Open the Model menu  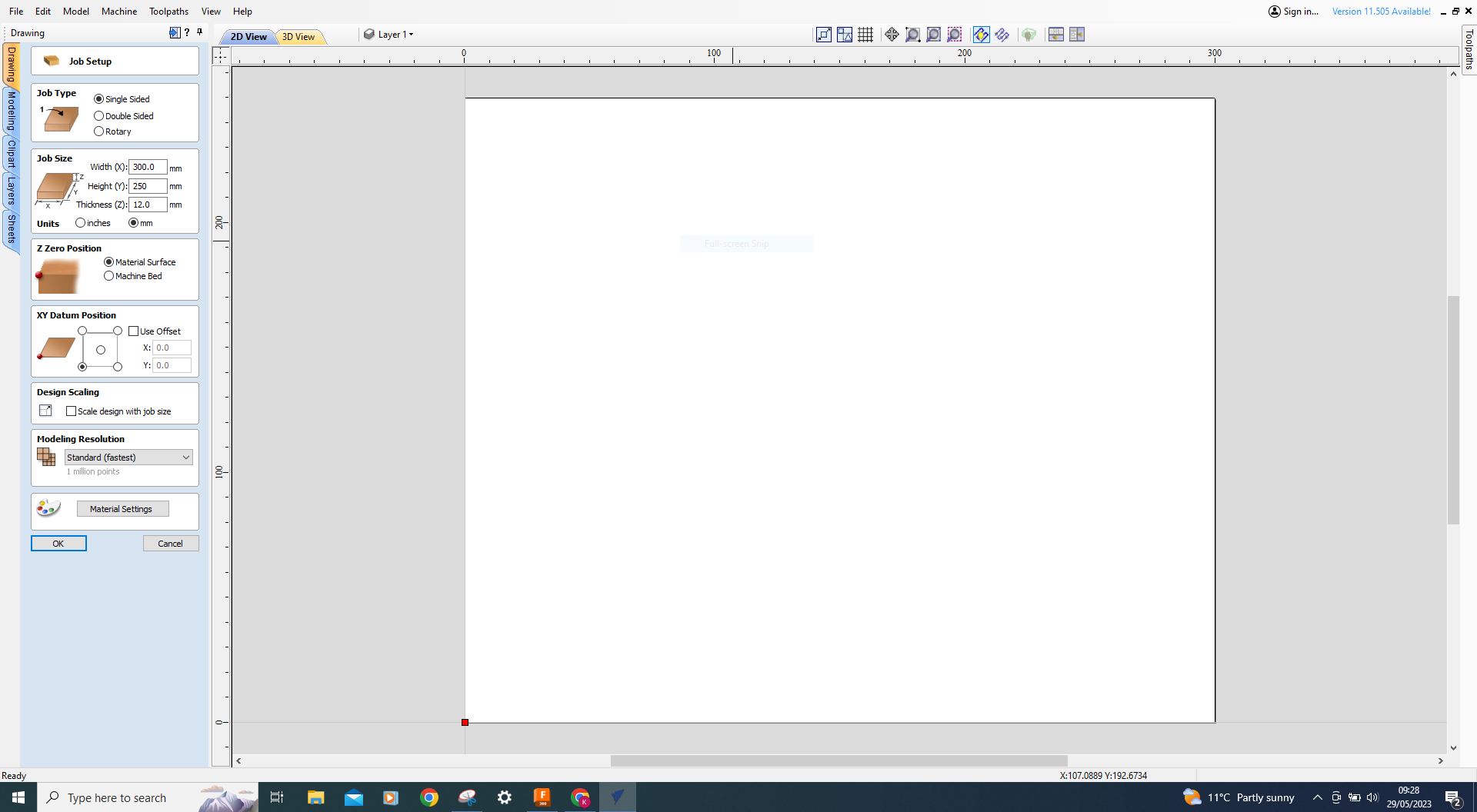tap(76, 12)
